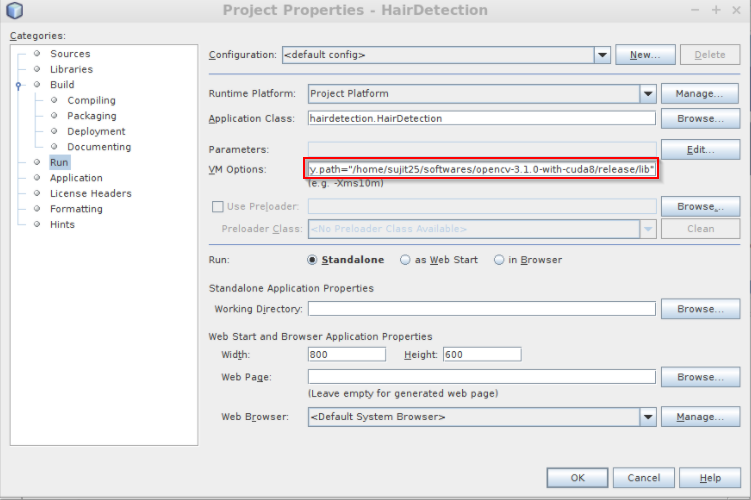The width and height of the screenshot is (751, 500).
Task: Select the Application category
Action: pos(76,178)
